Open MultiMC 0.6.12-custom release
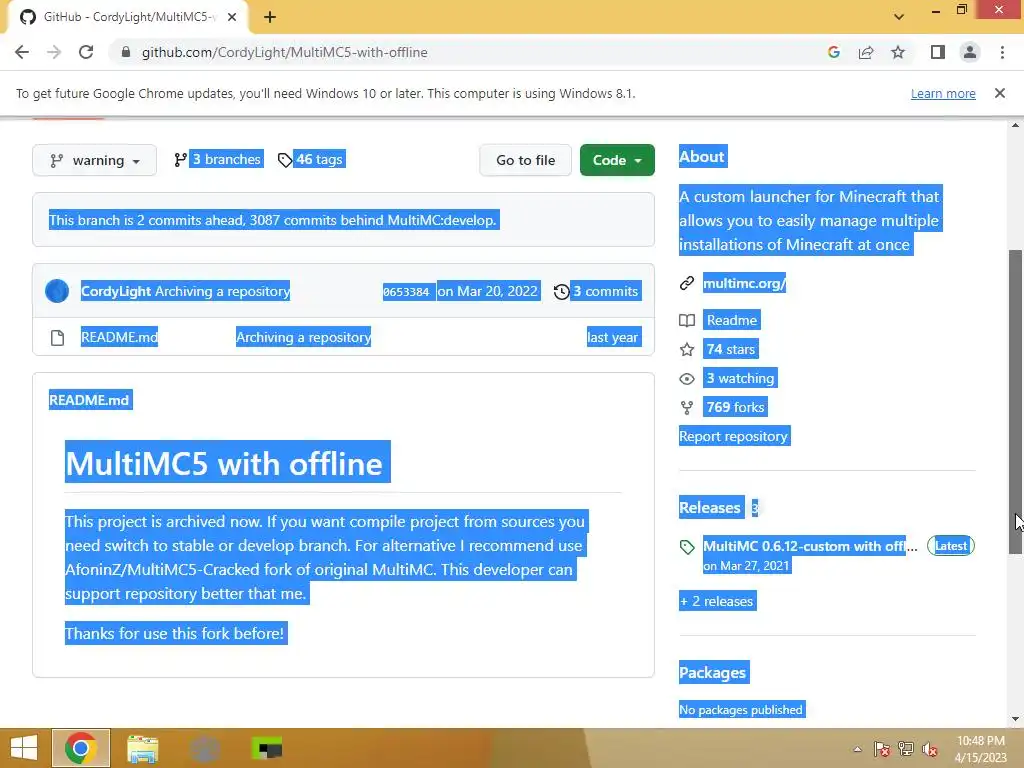This screenshot has width=1024, height=768. tap(810, 546)
